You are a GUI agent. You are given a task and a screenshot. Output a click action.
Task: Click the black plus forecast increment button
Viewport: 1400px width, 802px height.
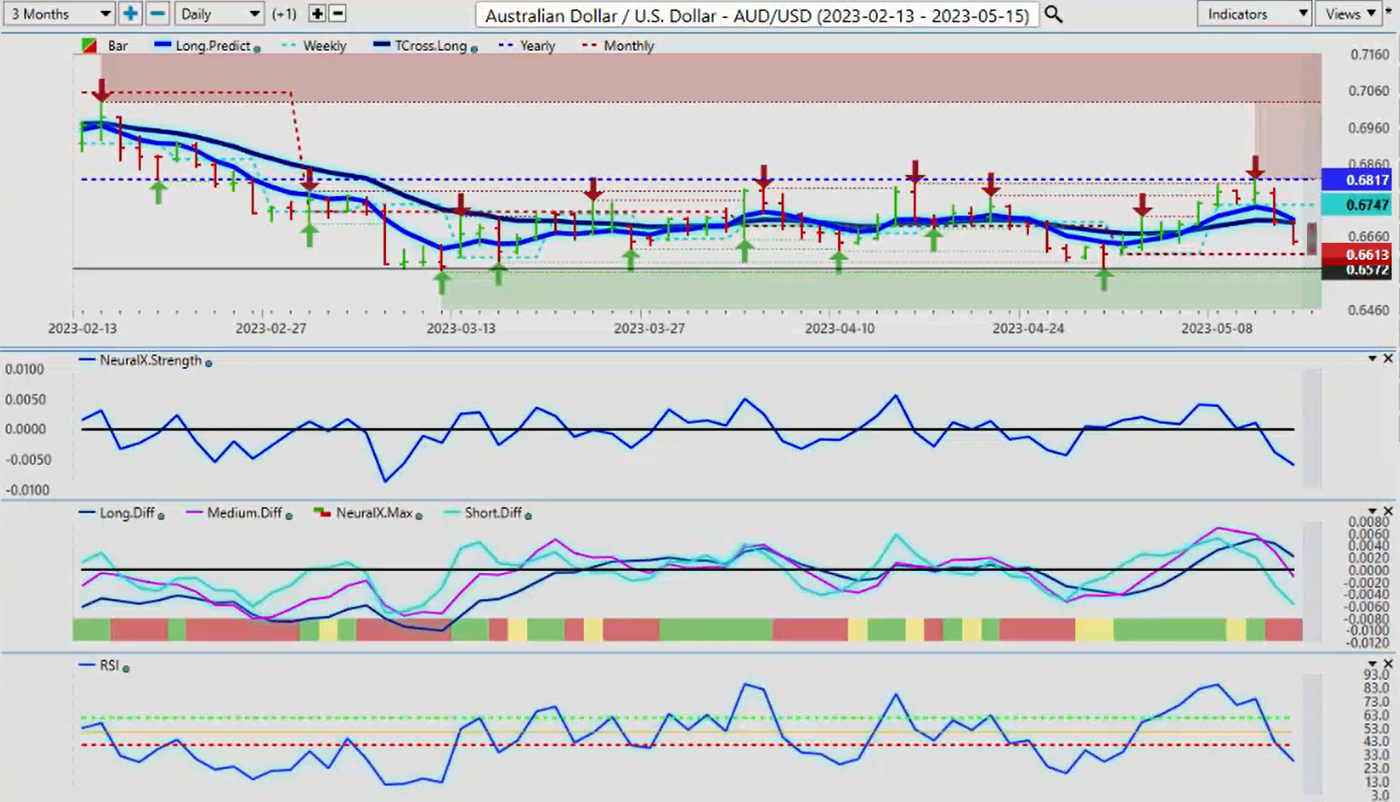click(317, 14)
